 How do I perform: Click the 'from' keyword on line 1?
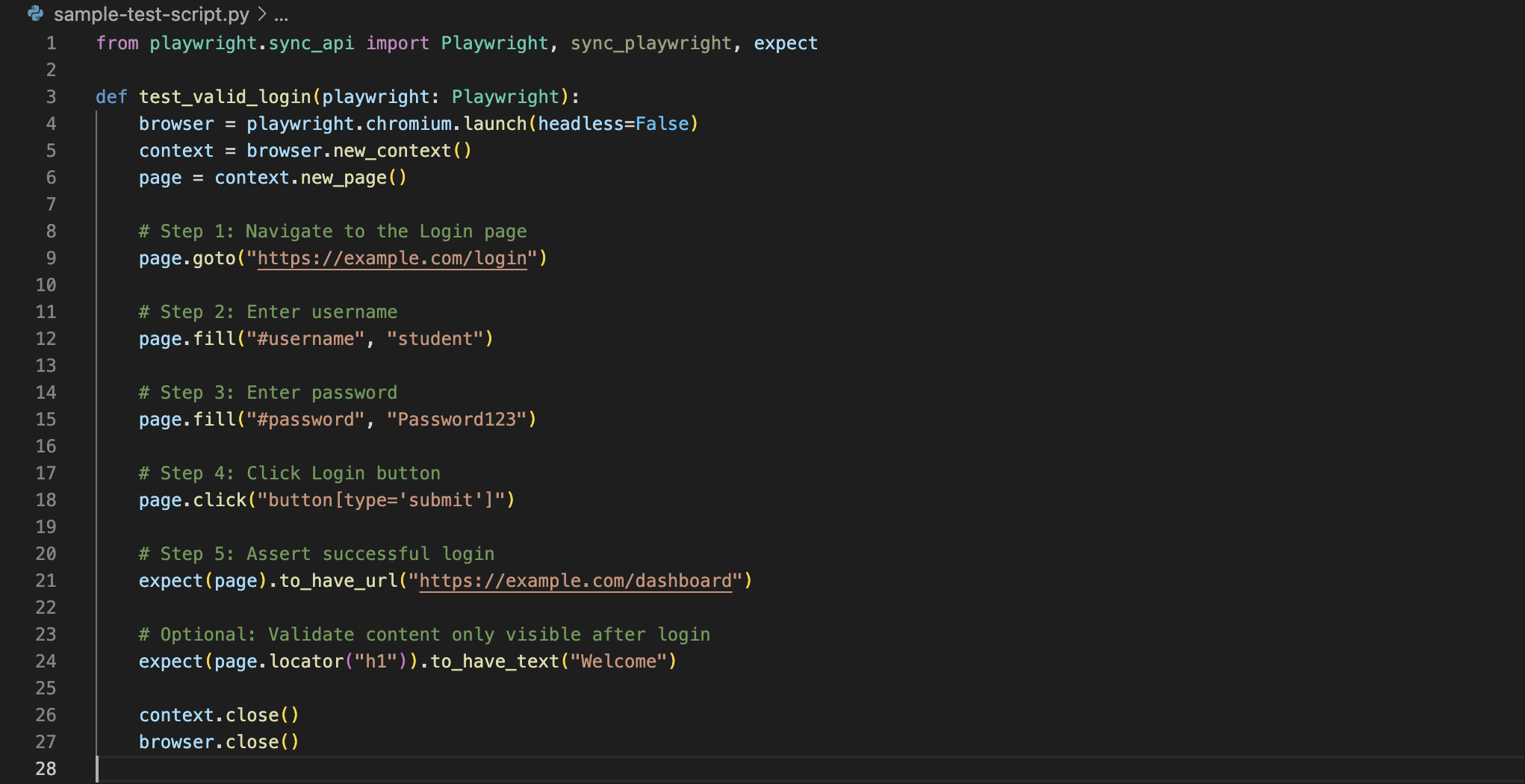coord(117,43)
